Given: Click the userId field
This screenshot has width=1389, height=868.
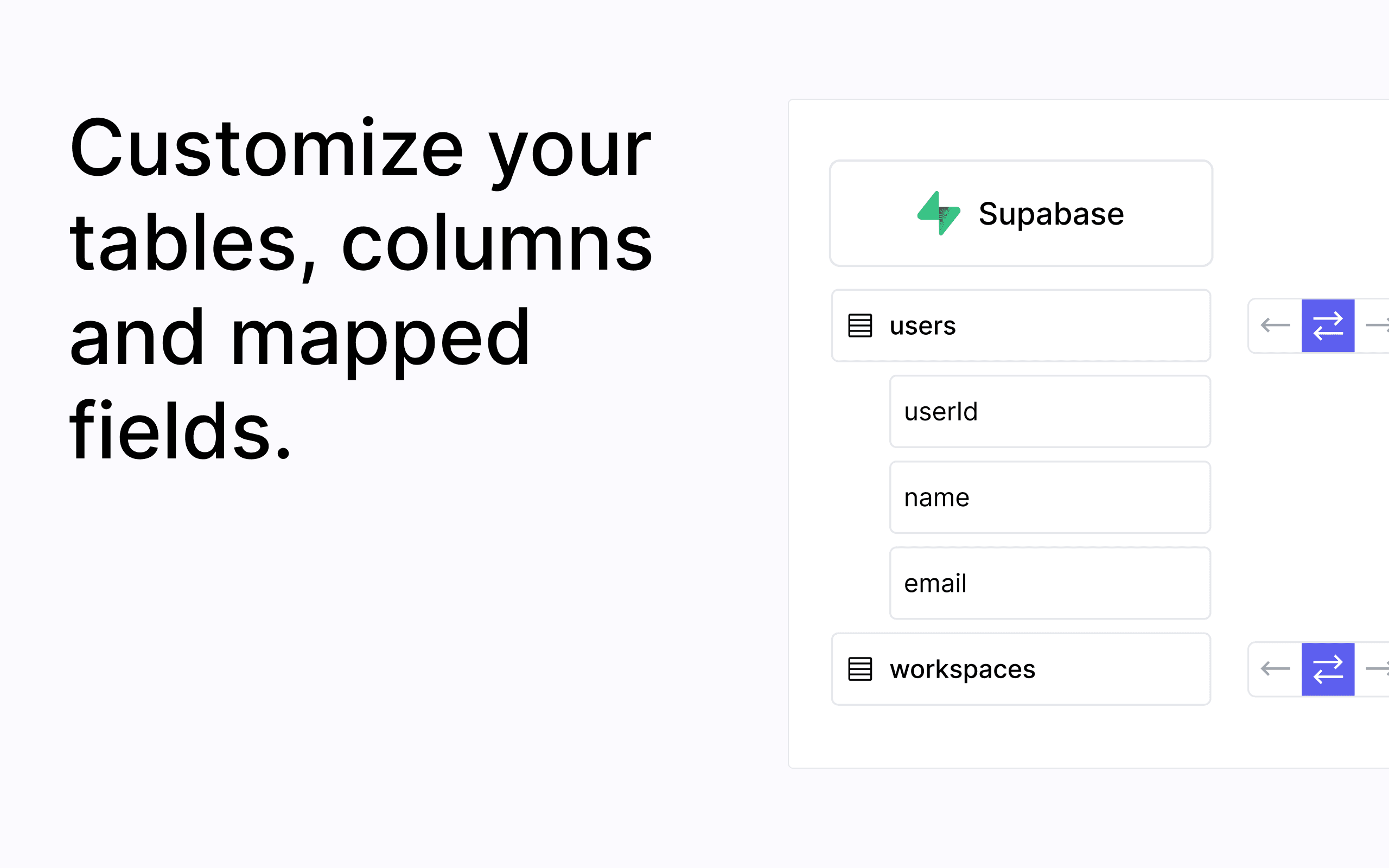Looking at the screenshot, I should [x=1049, y=411].
